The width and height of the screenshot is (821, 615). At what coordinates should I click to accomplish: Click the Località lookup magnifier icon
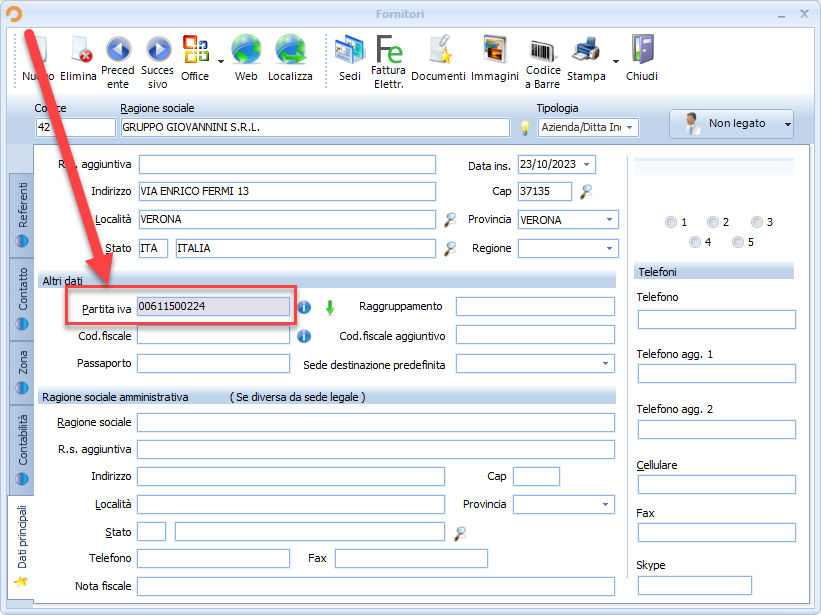(450, 220)
